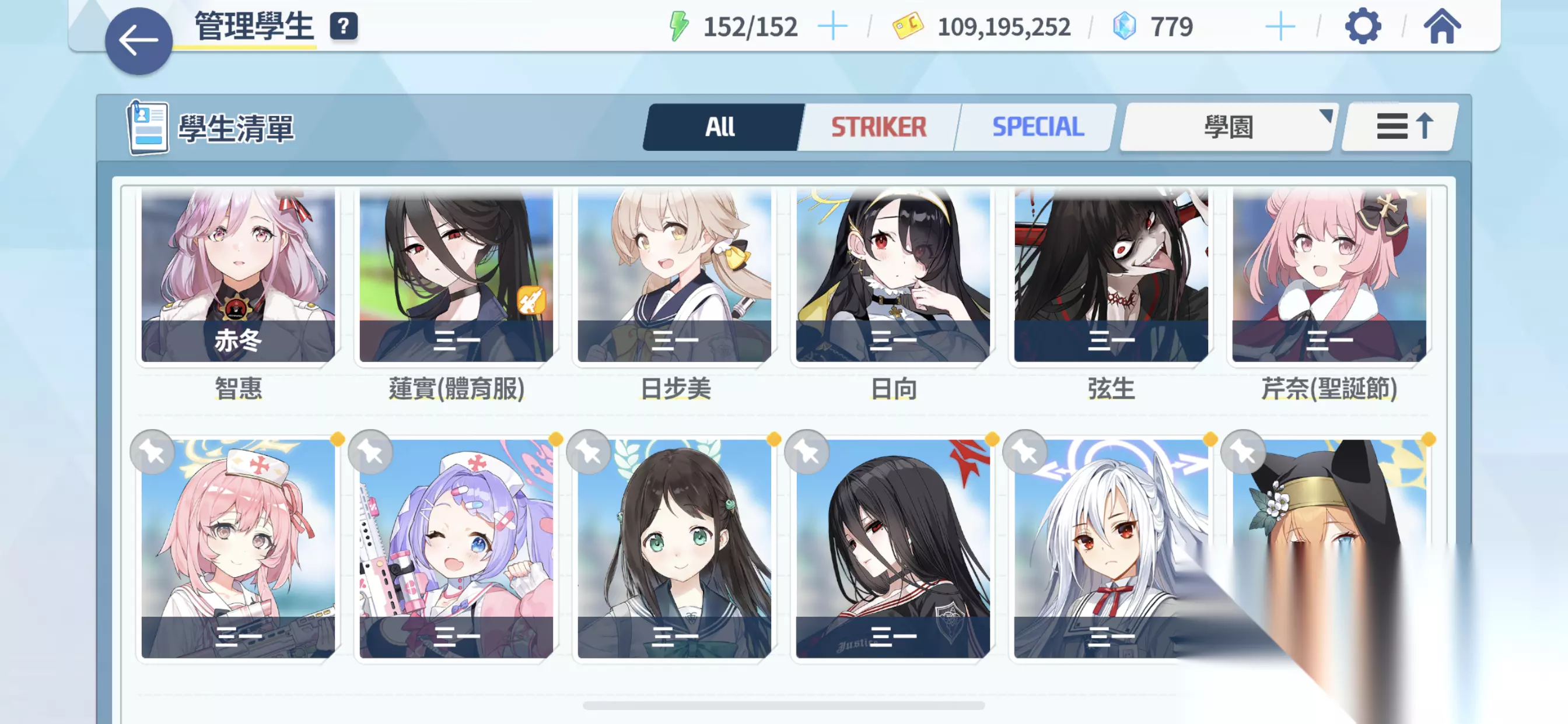The image size is (1568, 724).
Task: Go to the home screen icon
Action: point(1442,26)
